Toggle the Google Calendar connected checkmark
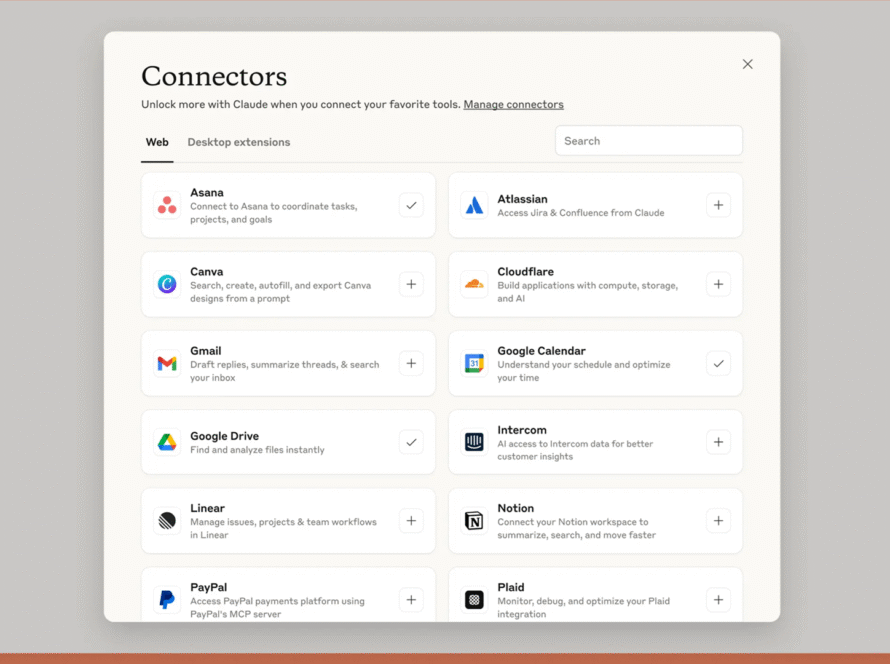 pyautogui.click(x=718, y=363)
